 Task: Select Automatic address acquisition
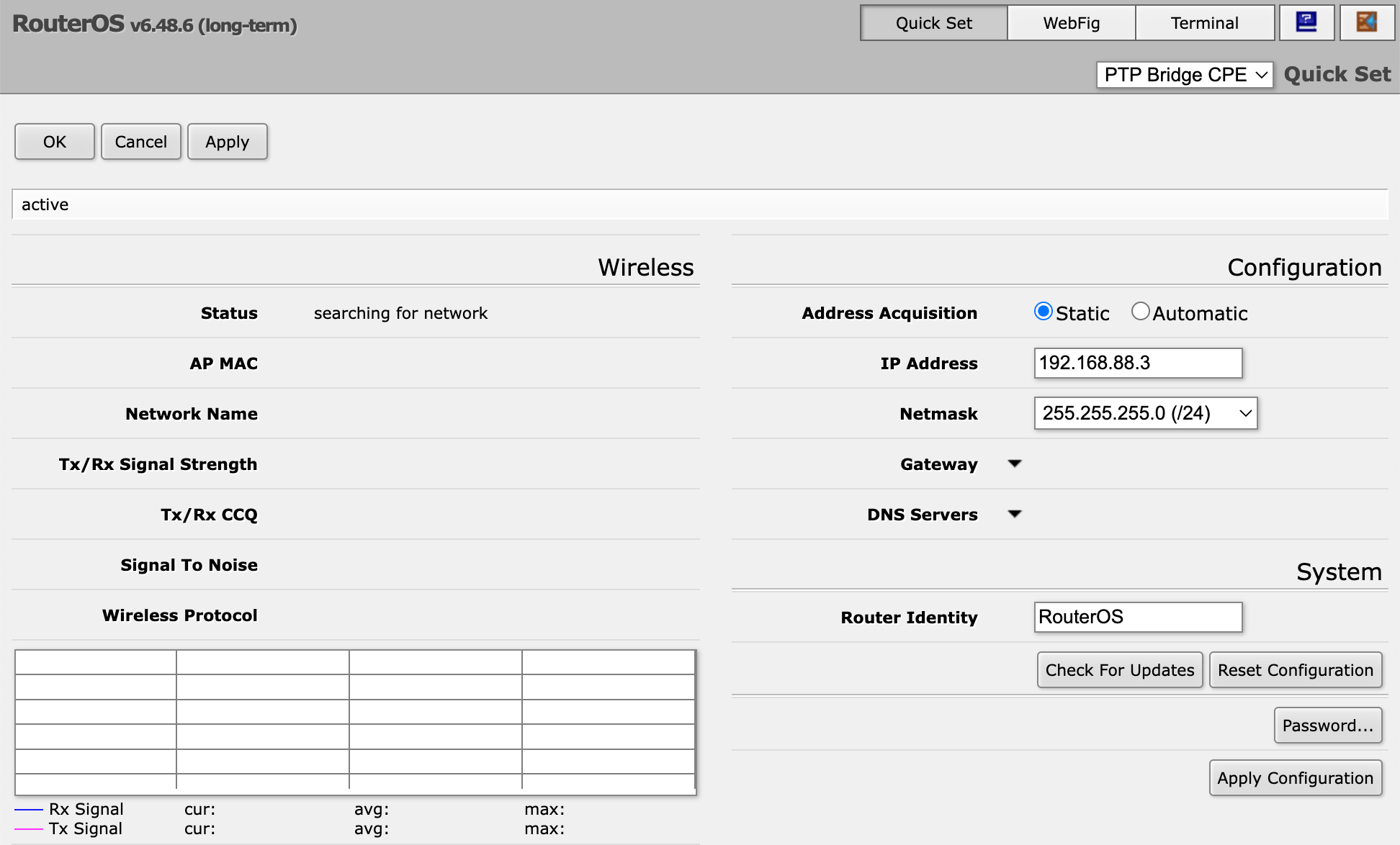(x=1140, y=312)
